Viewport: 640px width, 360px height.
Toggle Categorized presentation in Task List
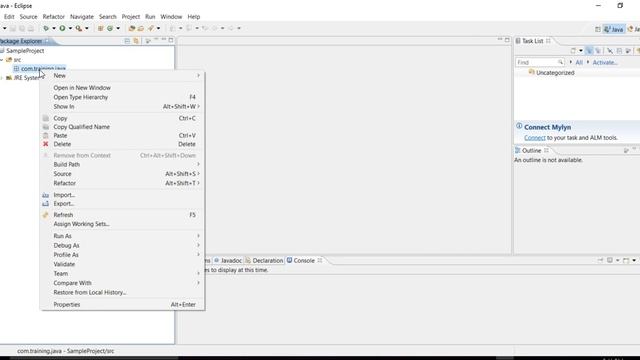[x=589, y=51]
